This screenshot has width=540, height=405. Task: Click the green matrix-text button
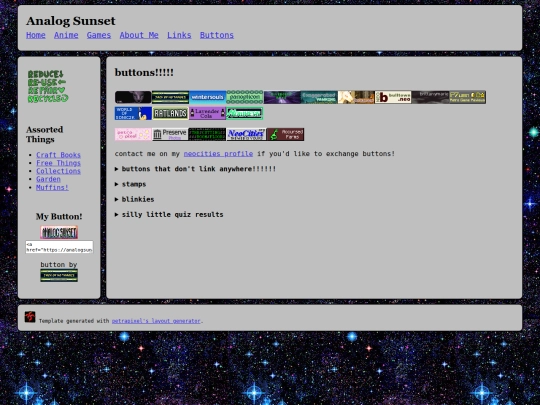[x=207, y=134]
